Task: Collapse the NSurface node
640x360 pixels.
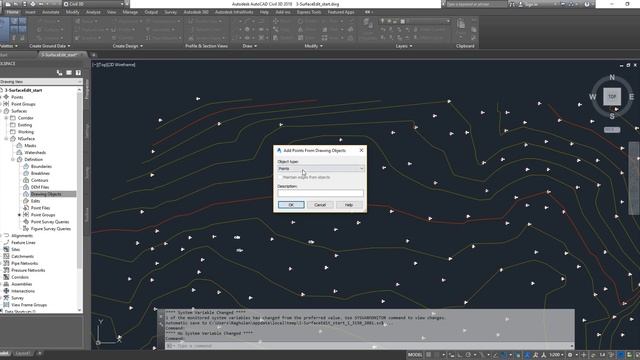Action: pyautogui.click(x=7, y=139)
